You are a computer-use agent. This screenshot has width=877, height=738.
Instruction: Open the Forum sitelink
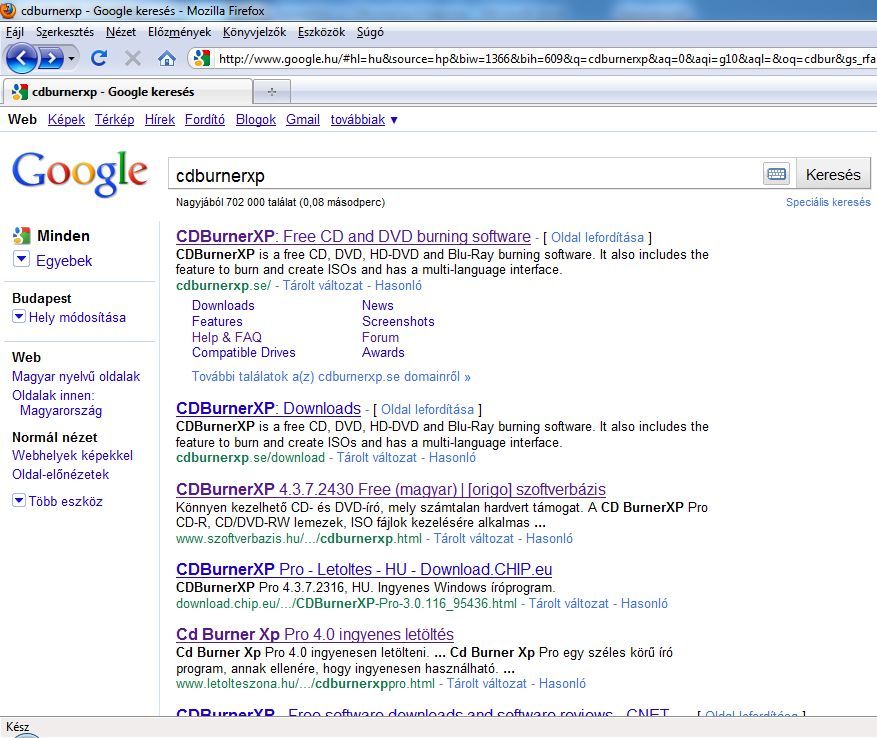coord(380,337)
